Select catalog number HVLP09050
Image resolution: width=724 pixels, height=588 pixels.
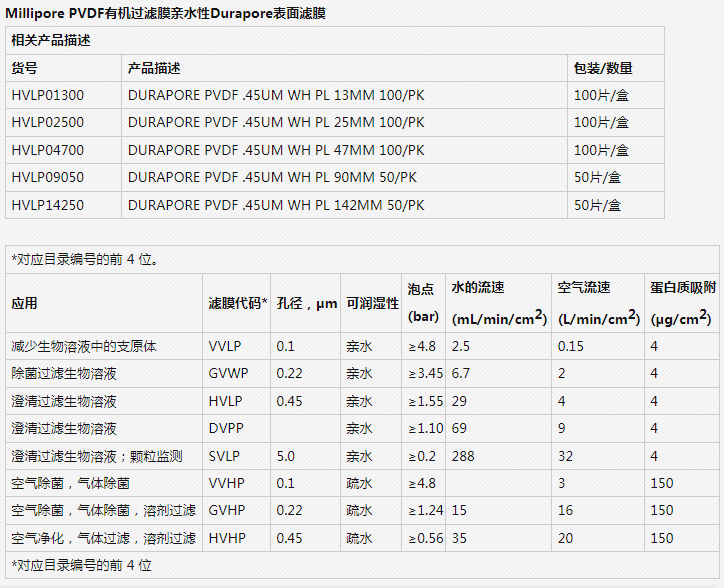pyautogui.click(x=48, y=177)
